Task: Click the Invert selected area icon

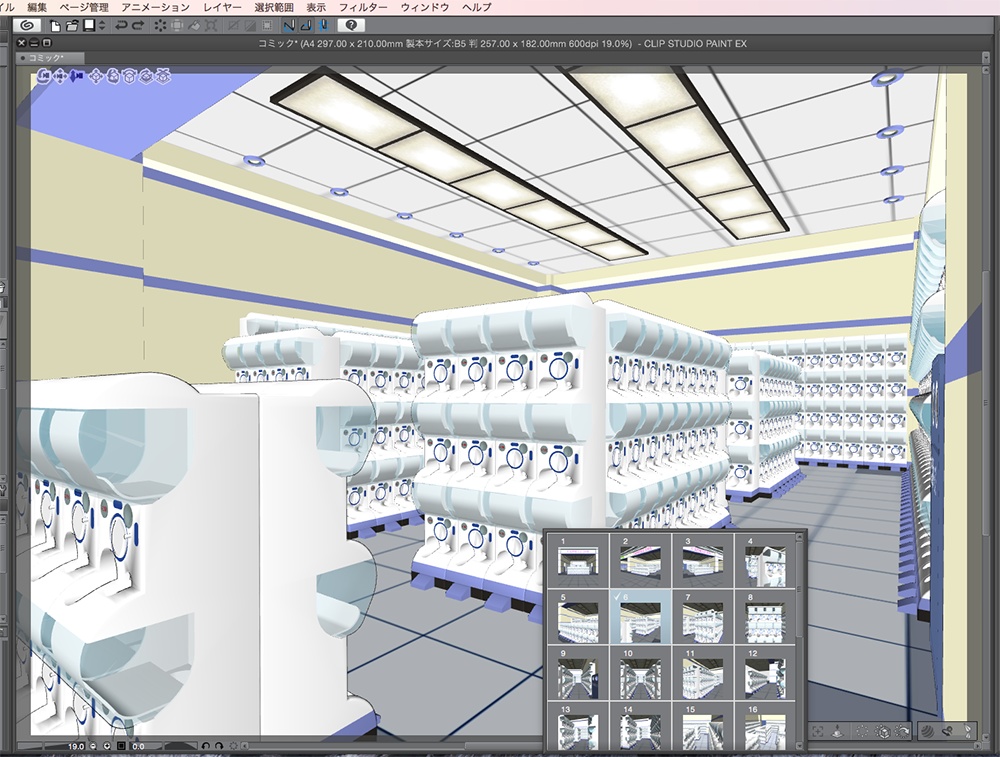Action: click(251, 26)
